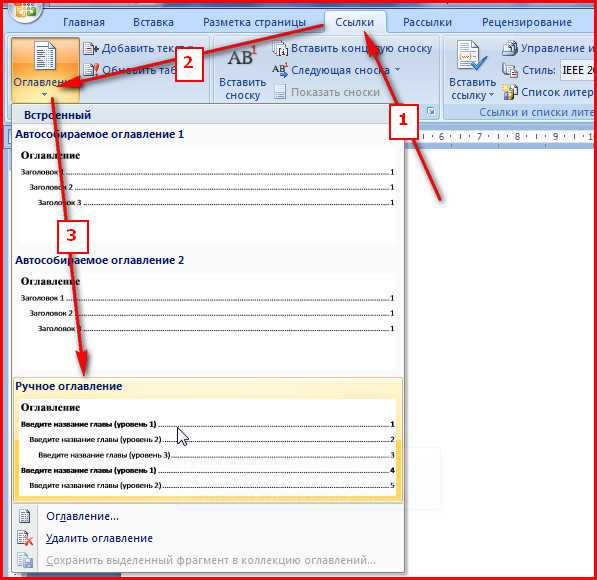Open Управление источниками icon

pyautogui.click(x=510, y=48)
